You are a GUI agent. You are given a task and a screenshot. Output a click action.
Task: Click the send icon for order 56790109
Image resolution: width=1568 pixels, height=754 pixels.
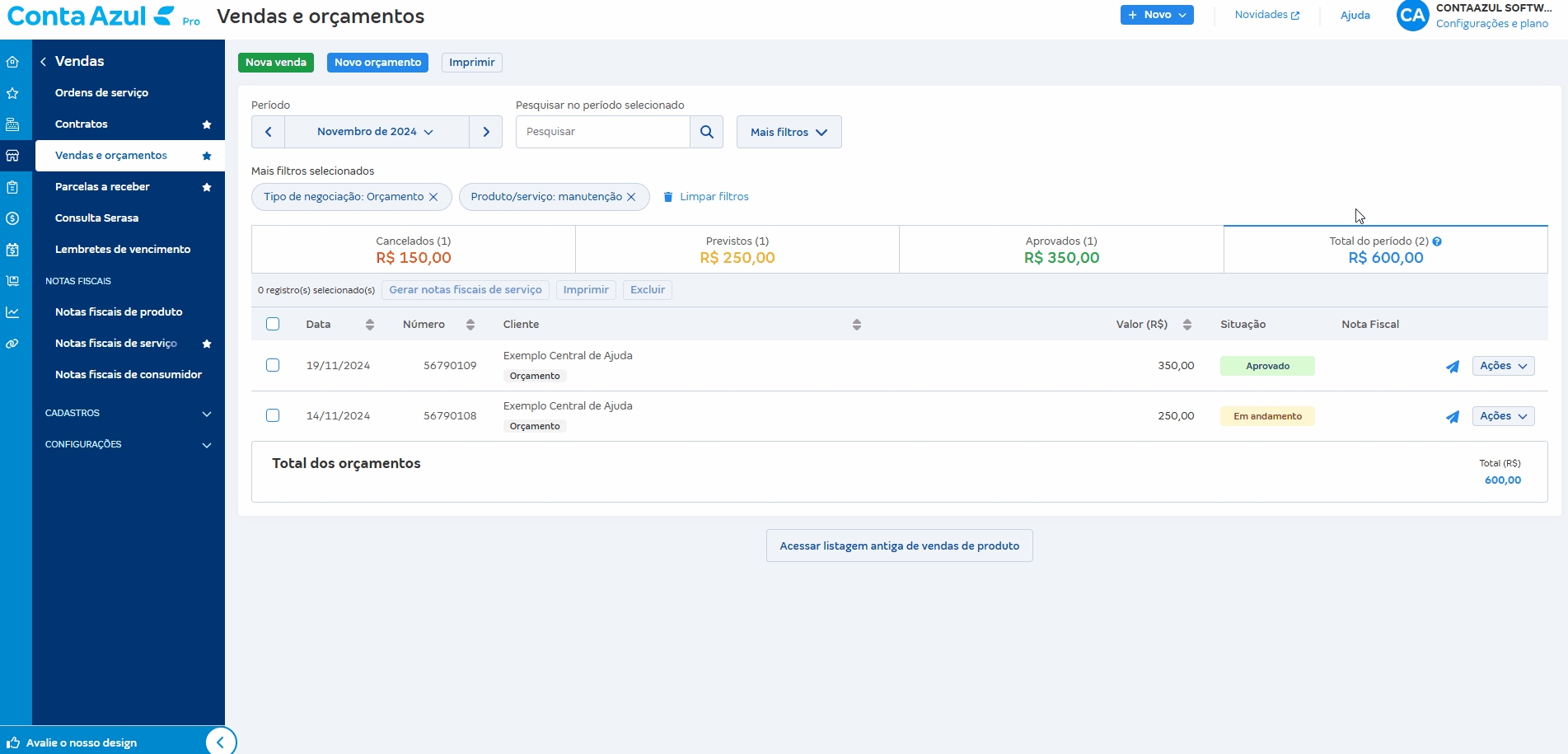click(1452, 367)
